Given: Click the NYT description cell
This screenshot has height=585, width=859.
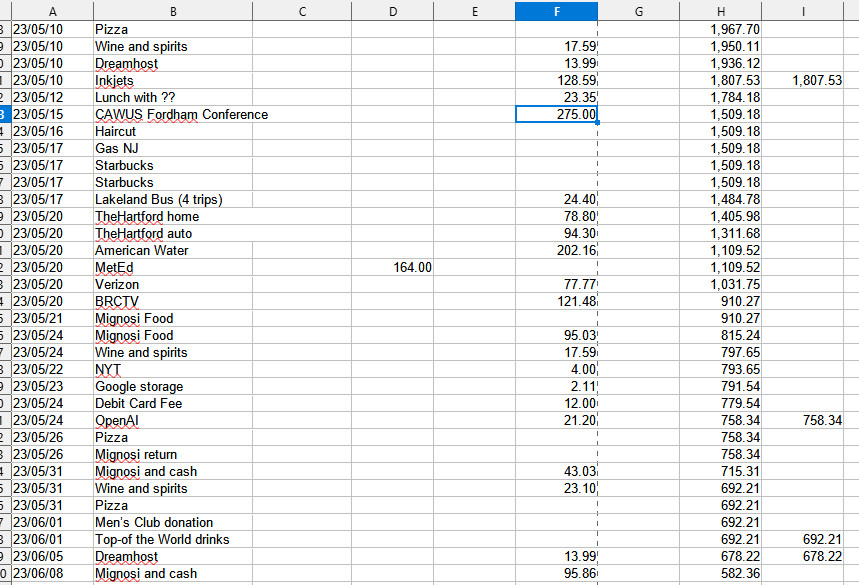Looking at the screenshot, I should [173, 369].
